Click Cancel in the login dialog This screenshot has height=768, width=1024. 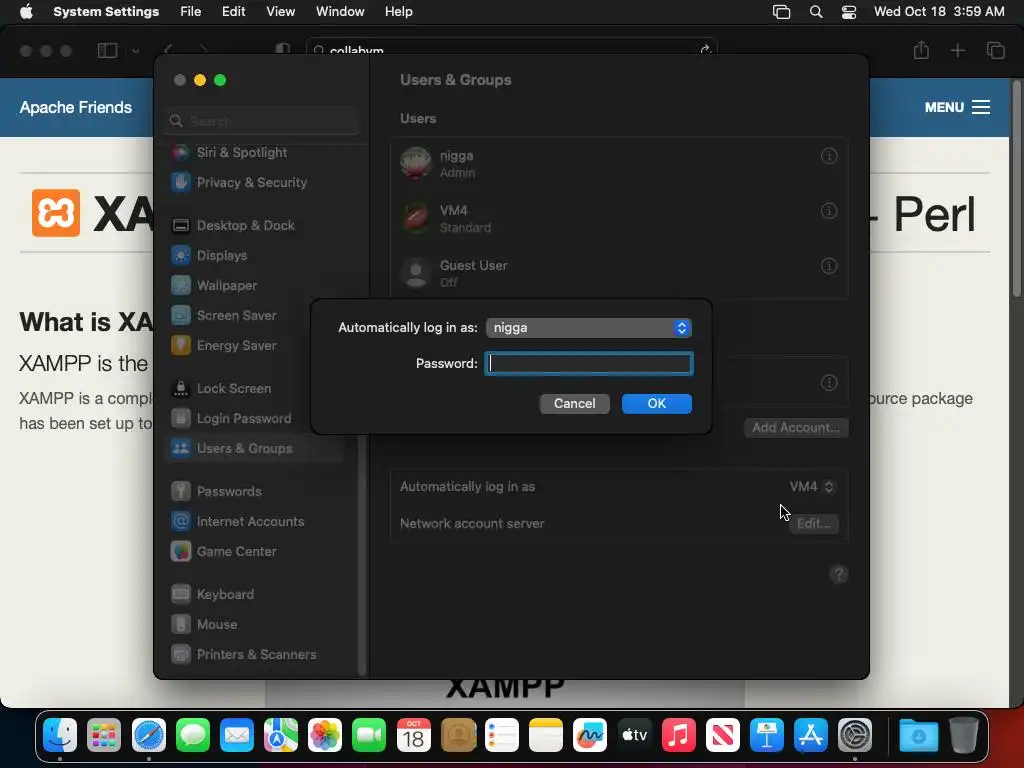click(x=575, y=404)
